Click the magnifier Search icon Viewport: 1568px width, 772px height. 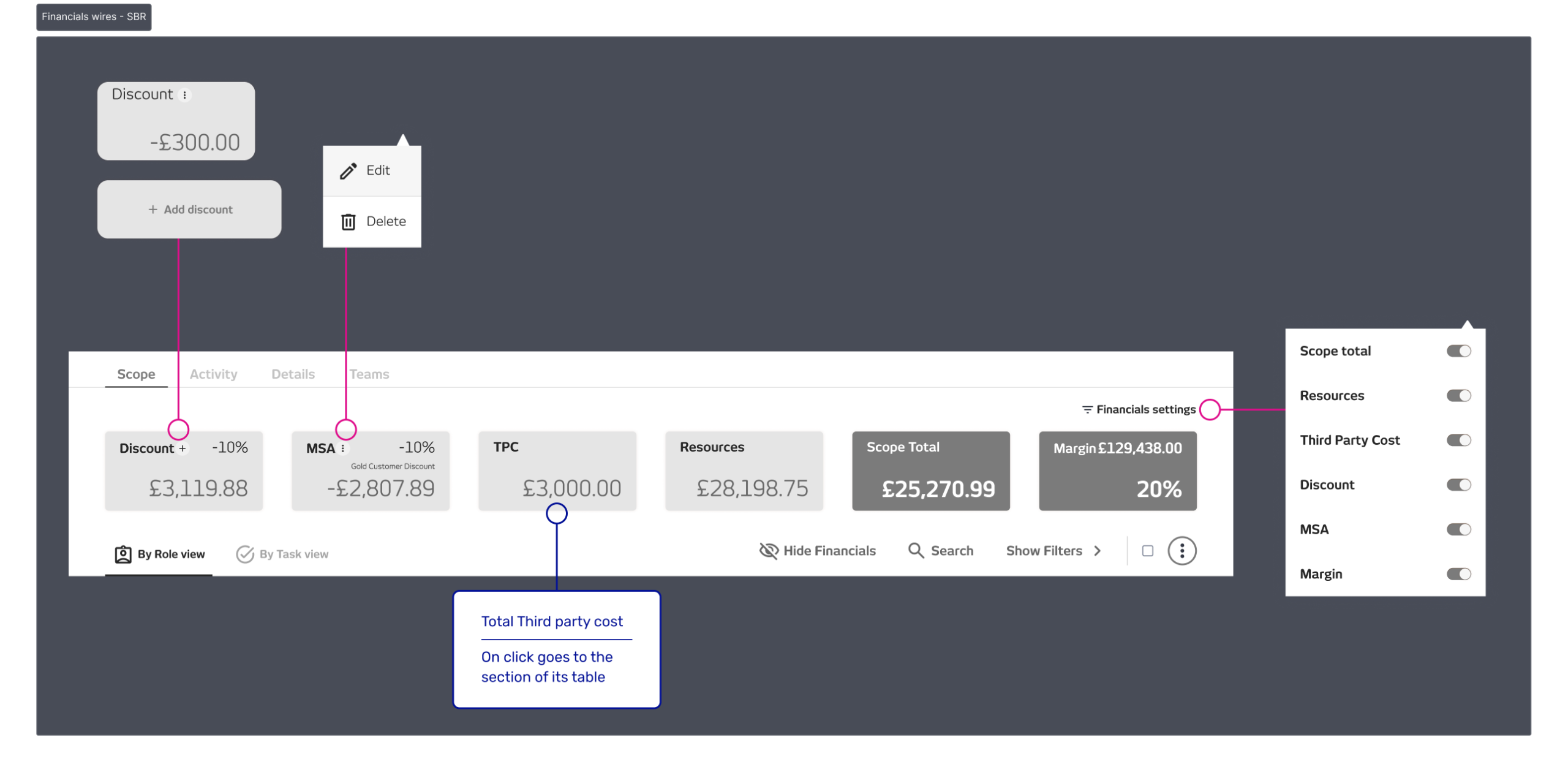[916, 551]
